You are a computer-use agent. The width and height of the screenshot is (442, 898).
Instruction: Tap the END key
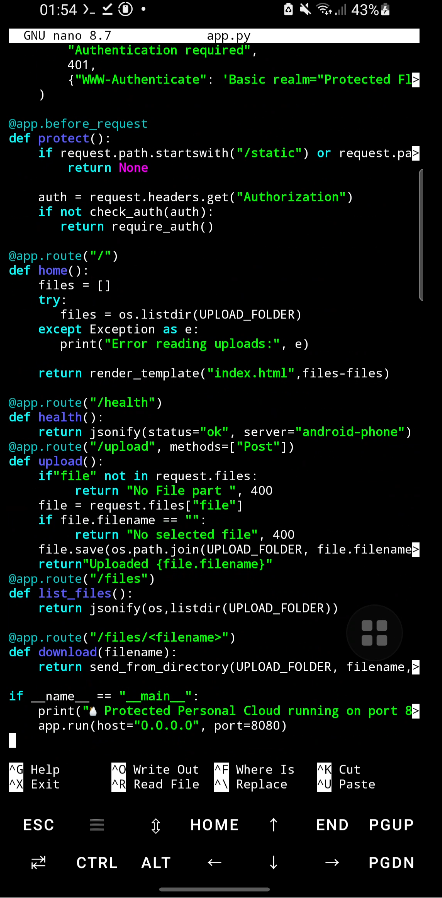coord(332,825)
